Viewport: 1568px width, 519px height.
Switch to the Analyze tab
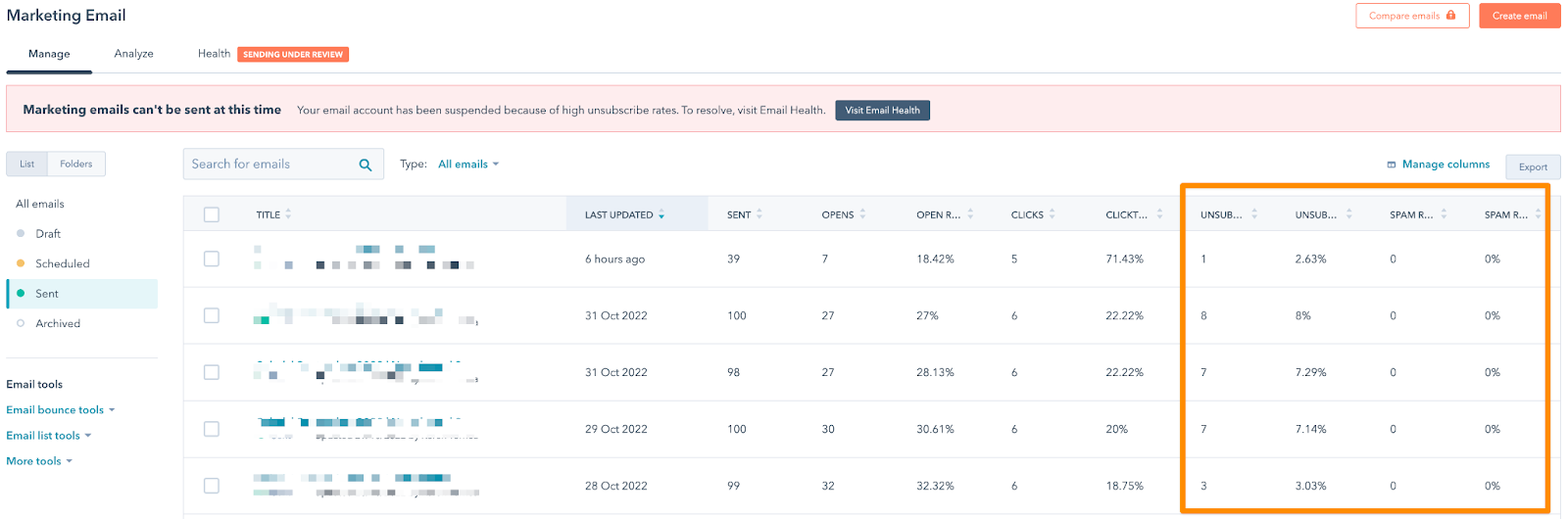point(133,54)
